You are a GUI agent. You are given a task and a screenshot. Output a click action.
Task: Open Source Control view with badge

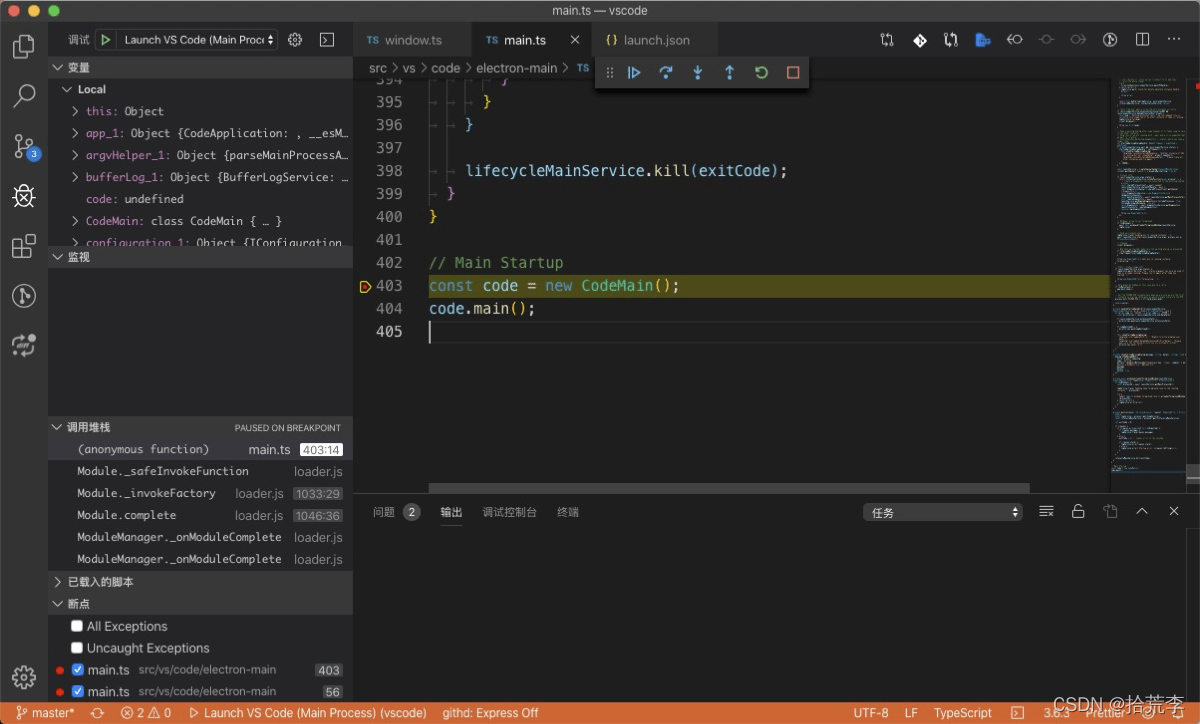point(24,146)
